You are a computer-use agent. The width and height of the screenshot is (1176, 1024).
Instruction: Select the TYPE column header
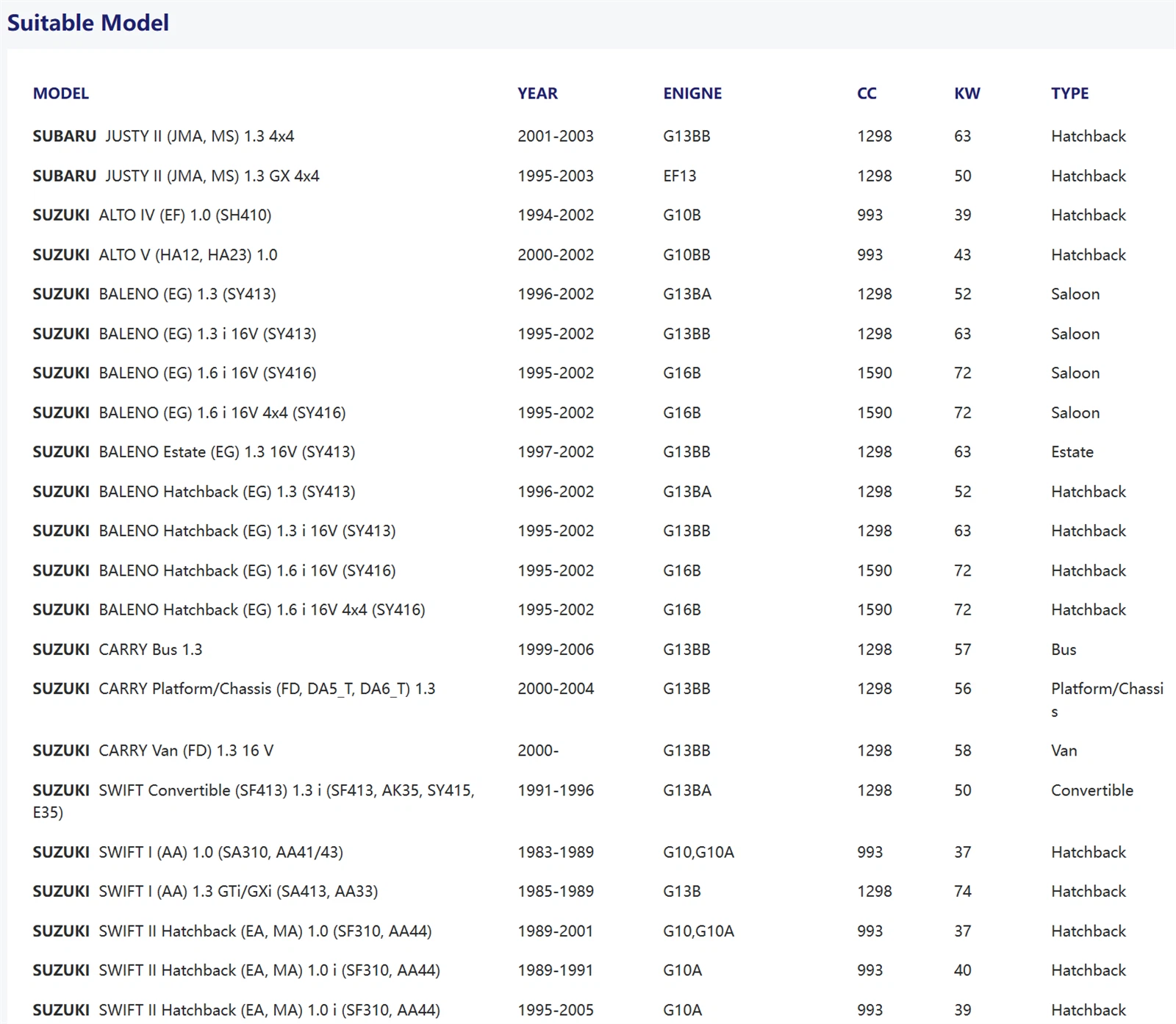1069,93
